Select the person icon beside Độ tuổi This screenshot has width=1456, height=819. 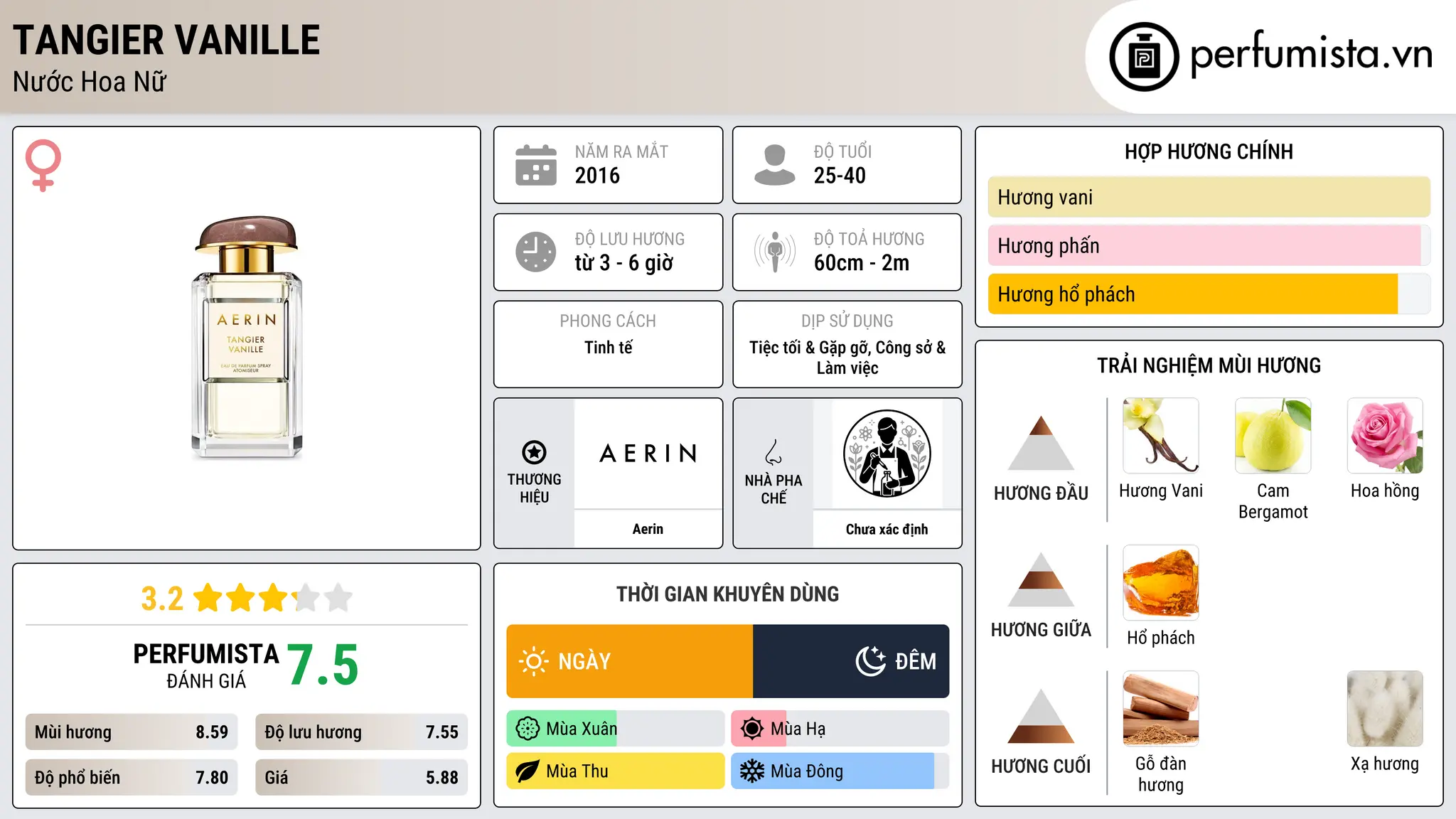click(x=775, y=165)
